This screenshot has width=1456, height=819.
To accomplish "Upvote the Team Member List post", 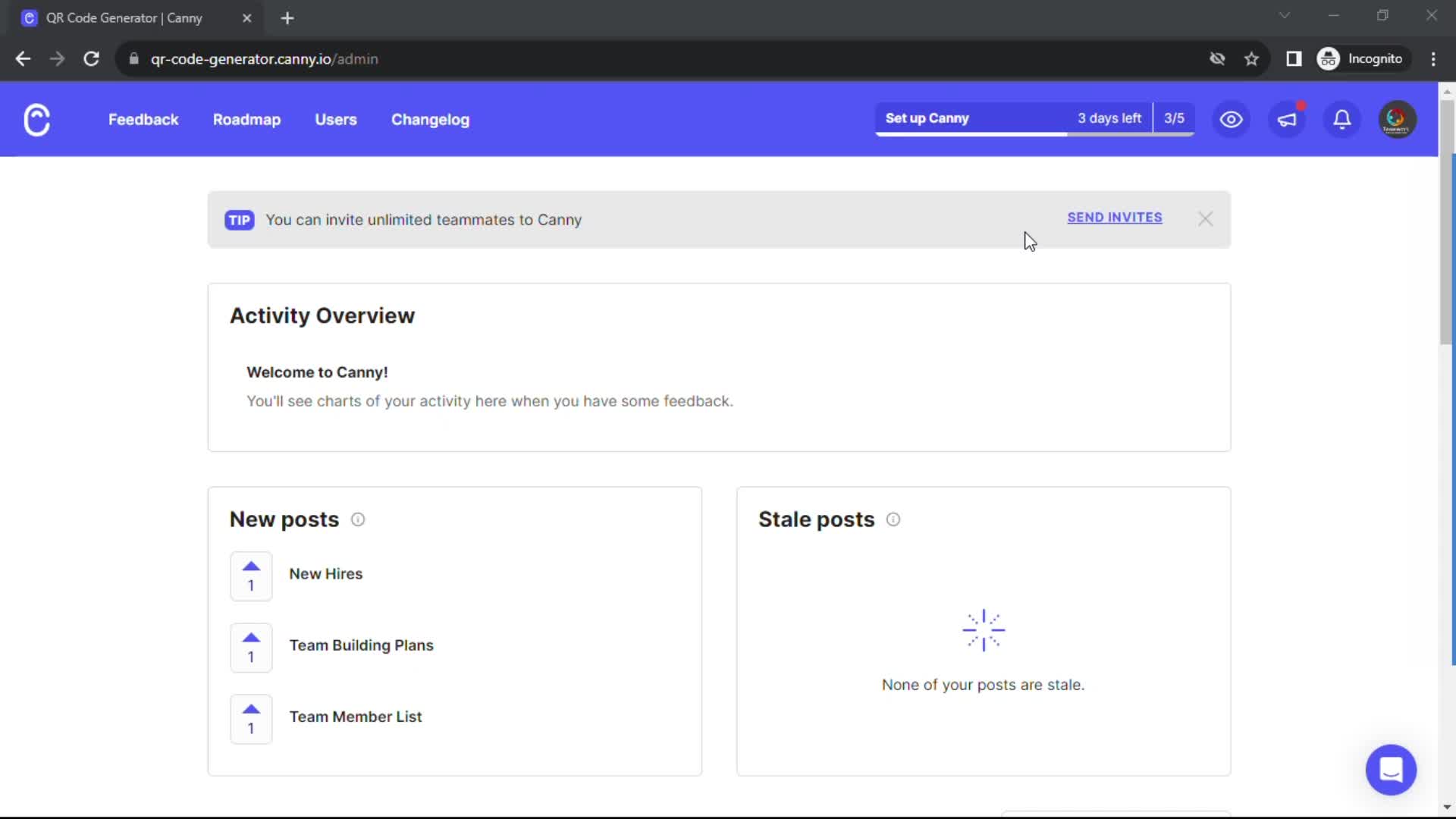I will pyautogui.click(x=251, y=719).
